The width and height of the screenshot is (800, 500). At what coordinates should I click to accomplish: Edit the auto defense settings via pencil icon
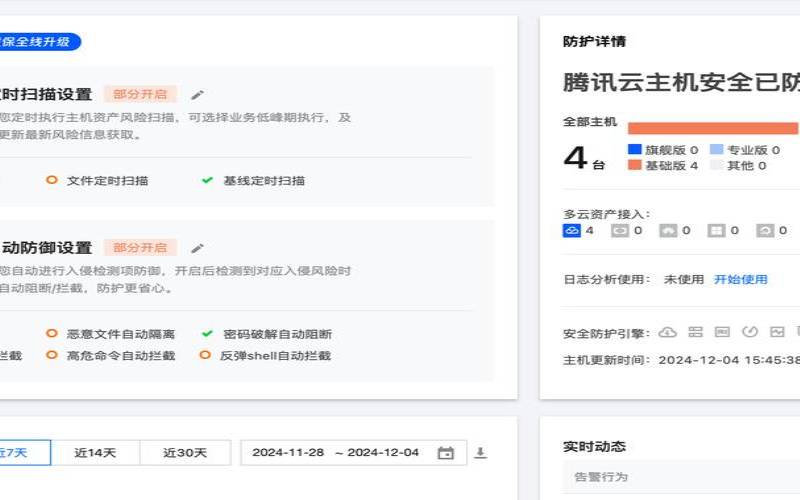pyautogui.click(x=197, y=248)
